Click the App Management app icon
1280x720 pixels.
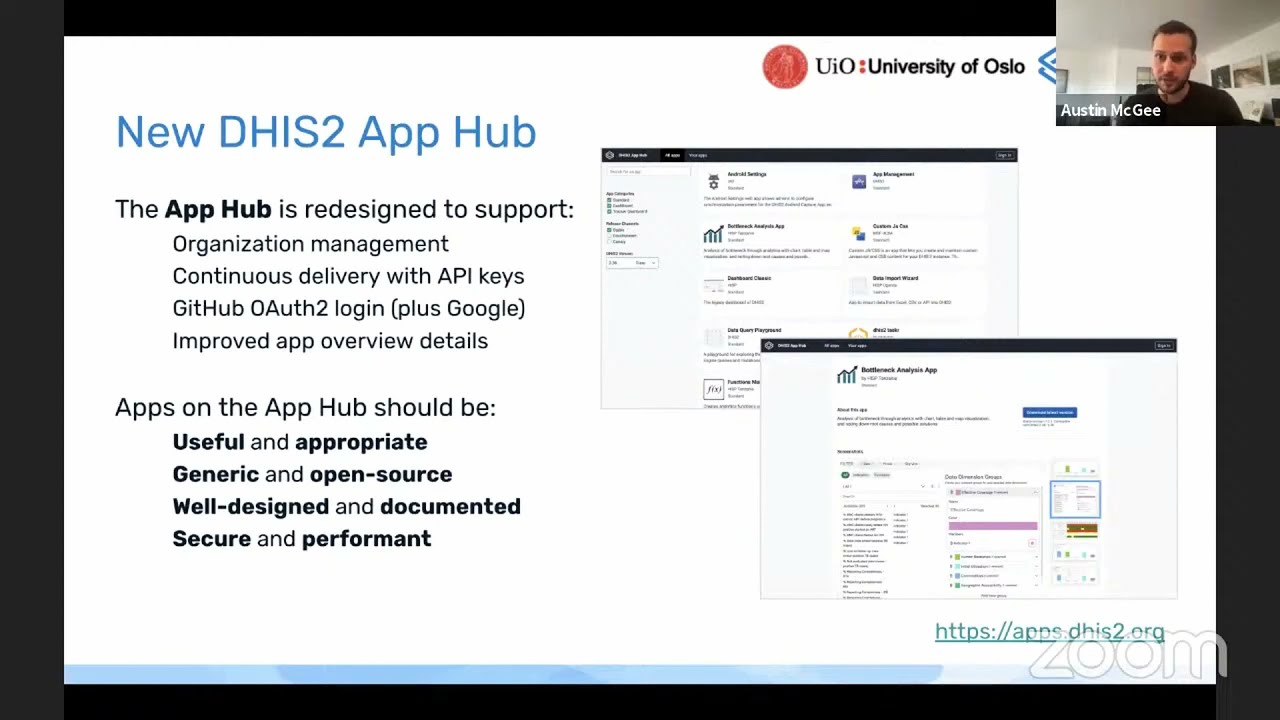click(x=858, y=181)
